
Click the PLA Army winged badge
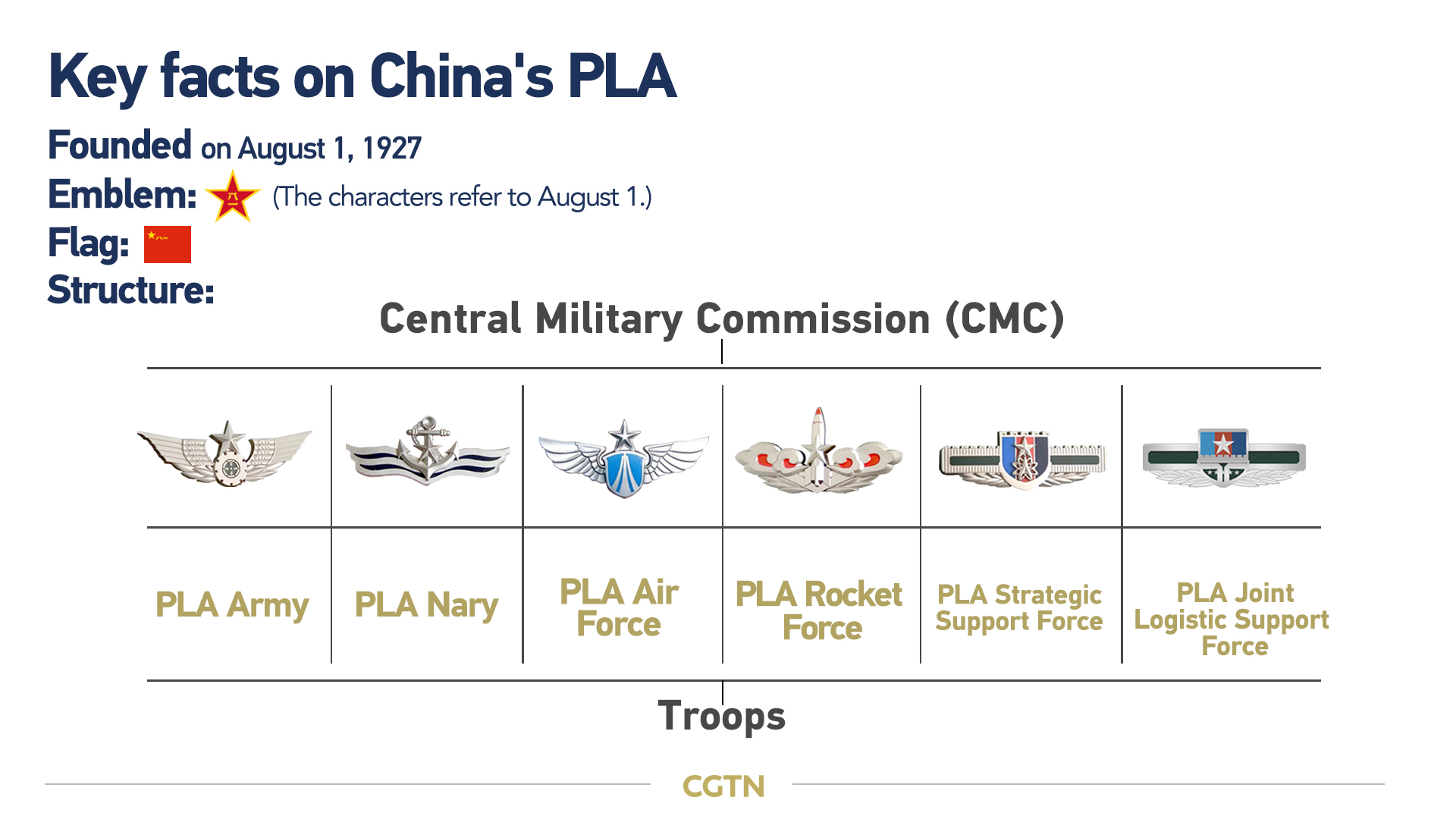coord(225,453)
